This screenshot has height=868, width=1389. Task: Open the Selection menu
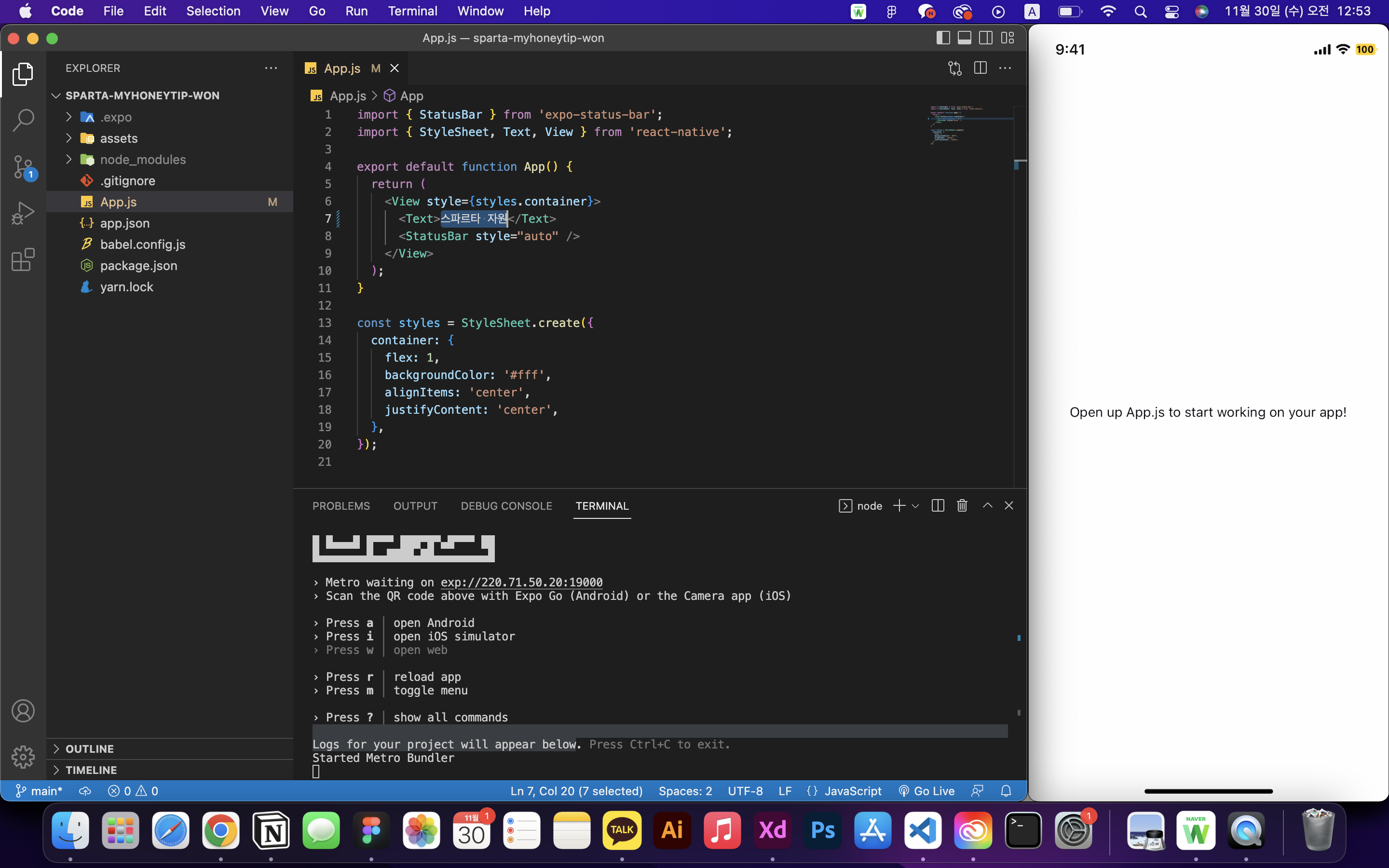pos(213,12)
